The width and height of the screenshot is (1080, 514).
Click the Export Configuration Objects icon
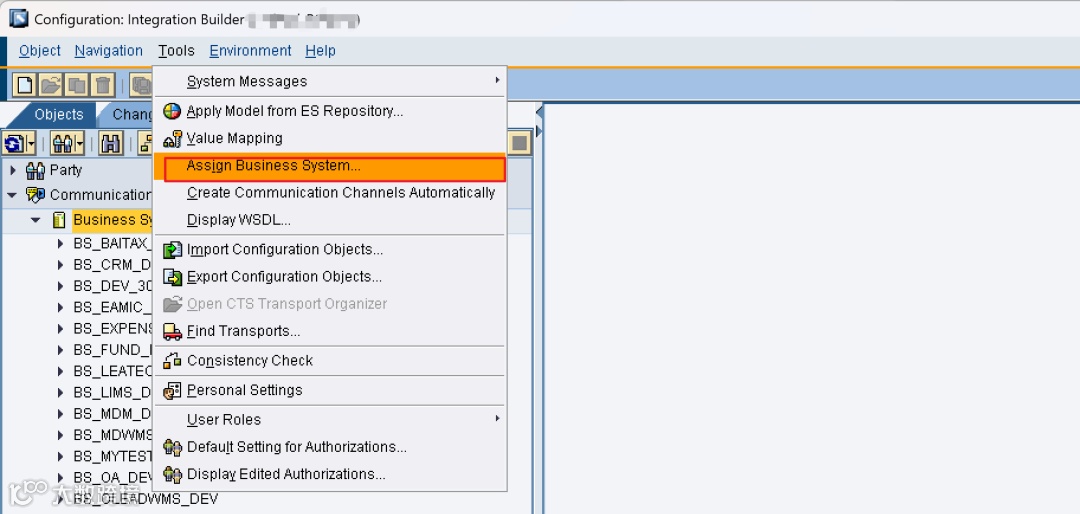(172, 277)
